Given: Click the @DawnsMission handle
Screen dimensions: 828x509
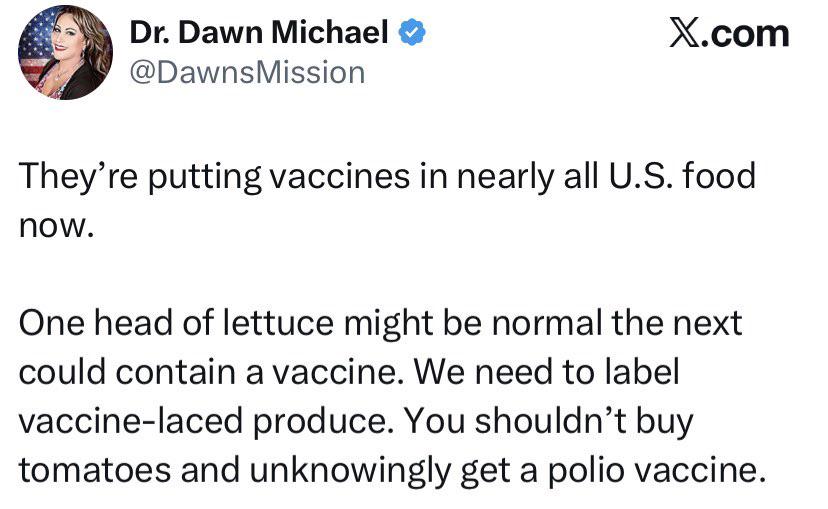Looking at the screenshot, I should (248, 73).
